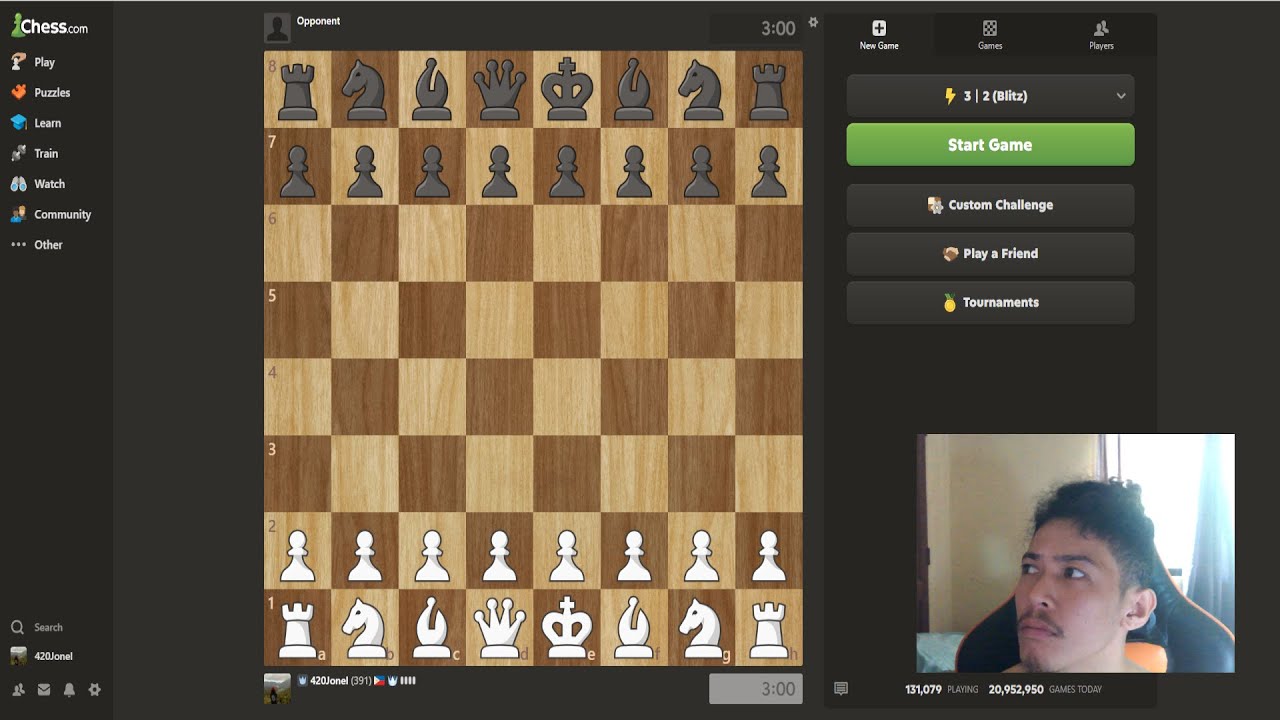Viewport: 1280px width, 720px height.
Task: Open the 420Jonel profile in sidebar
Action: coord(42,656)
